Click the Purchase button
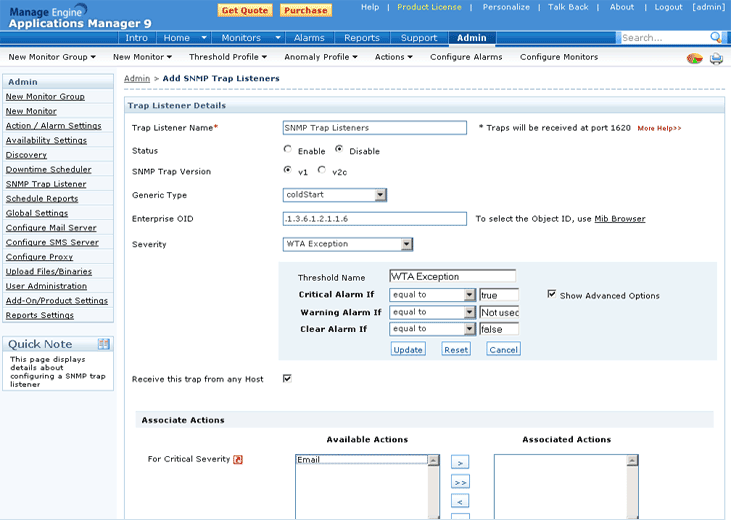The width and height of the screenshot is (731, 520). point(306,10)
